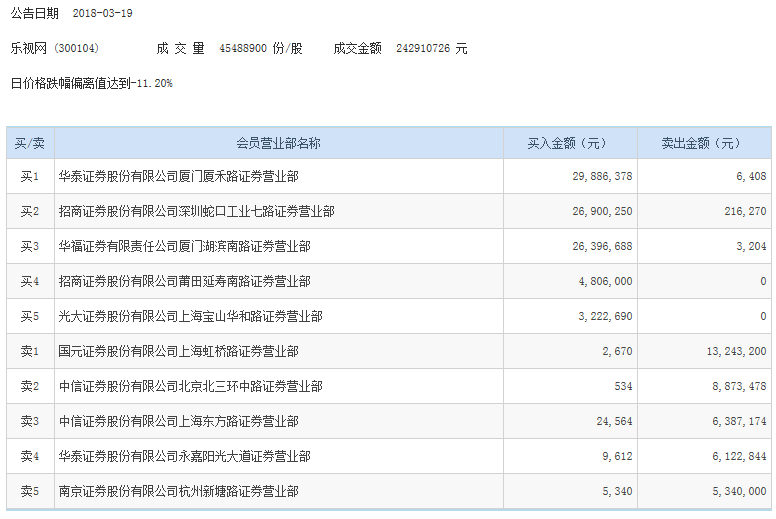
Task: Click buy amount 26,900,250
Action: pyautogui.click(x=602, y=211)
